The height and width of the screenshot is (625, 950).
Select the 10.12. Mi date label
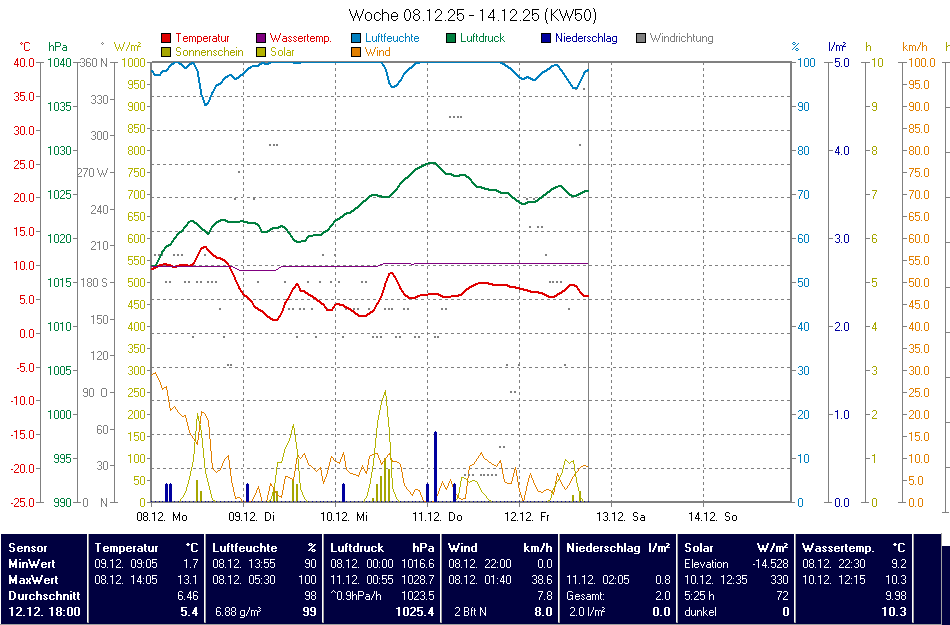pyautogui.click(x=345, y=517)
